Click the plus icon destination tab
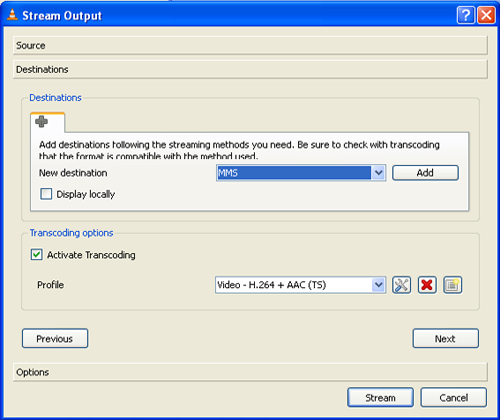 47,122
